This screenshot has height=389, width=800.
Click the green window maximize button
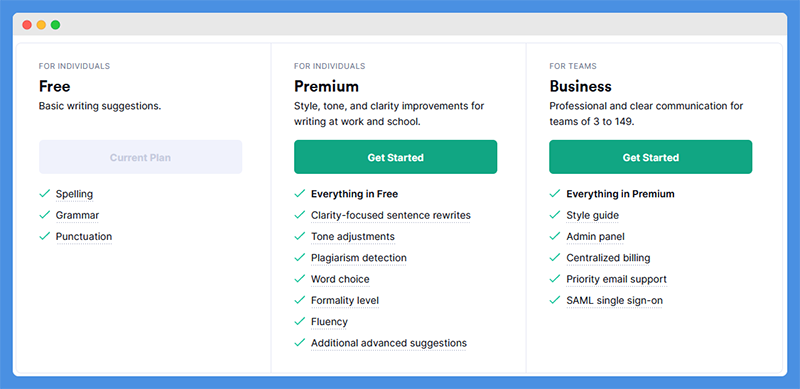(x=56, y=25)
